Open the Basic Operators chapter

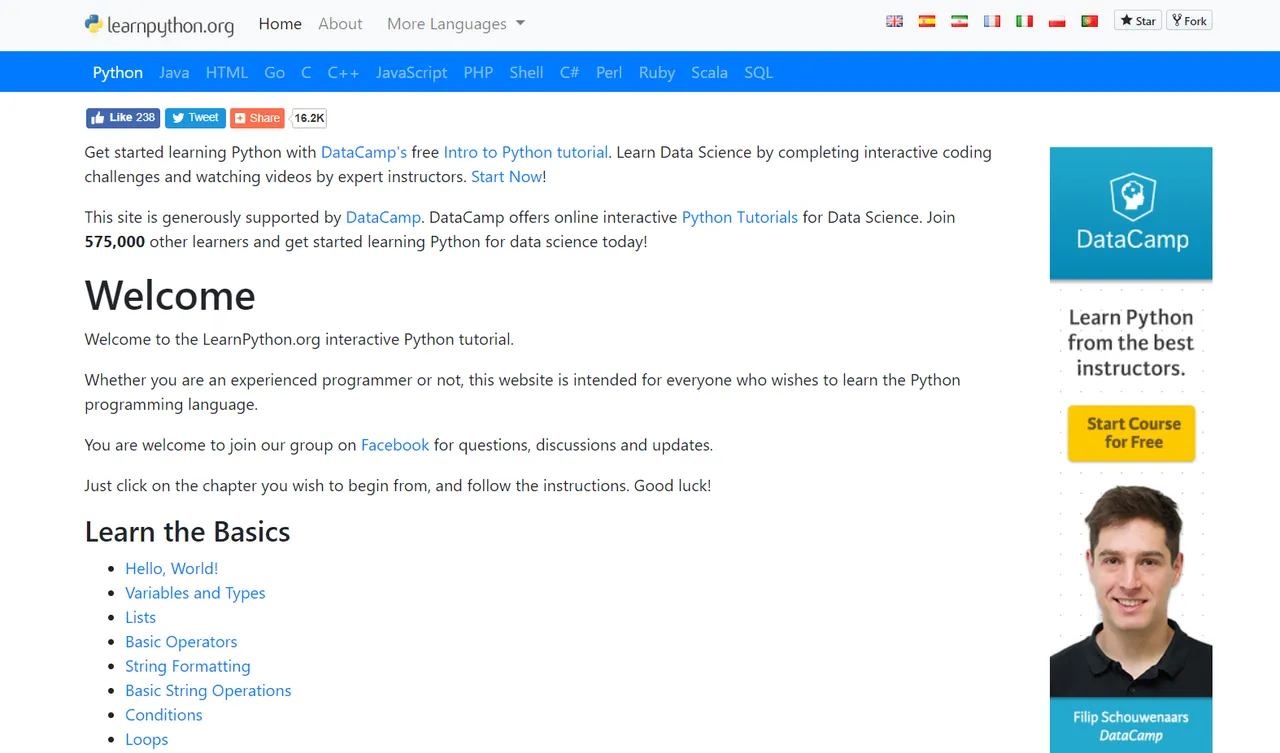click(181, 642)
